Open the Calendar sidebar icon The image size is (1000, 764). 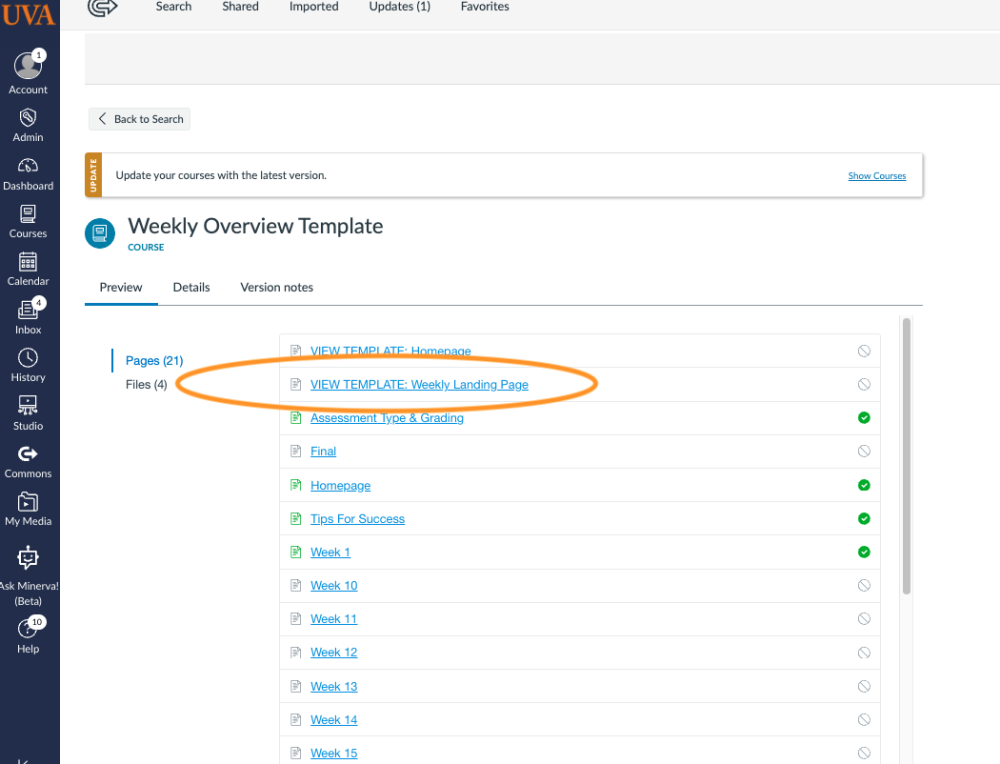pos(28,261)
